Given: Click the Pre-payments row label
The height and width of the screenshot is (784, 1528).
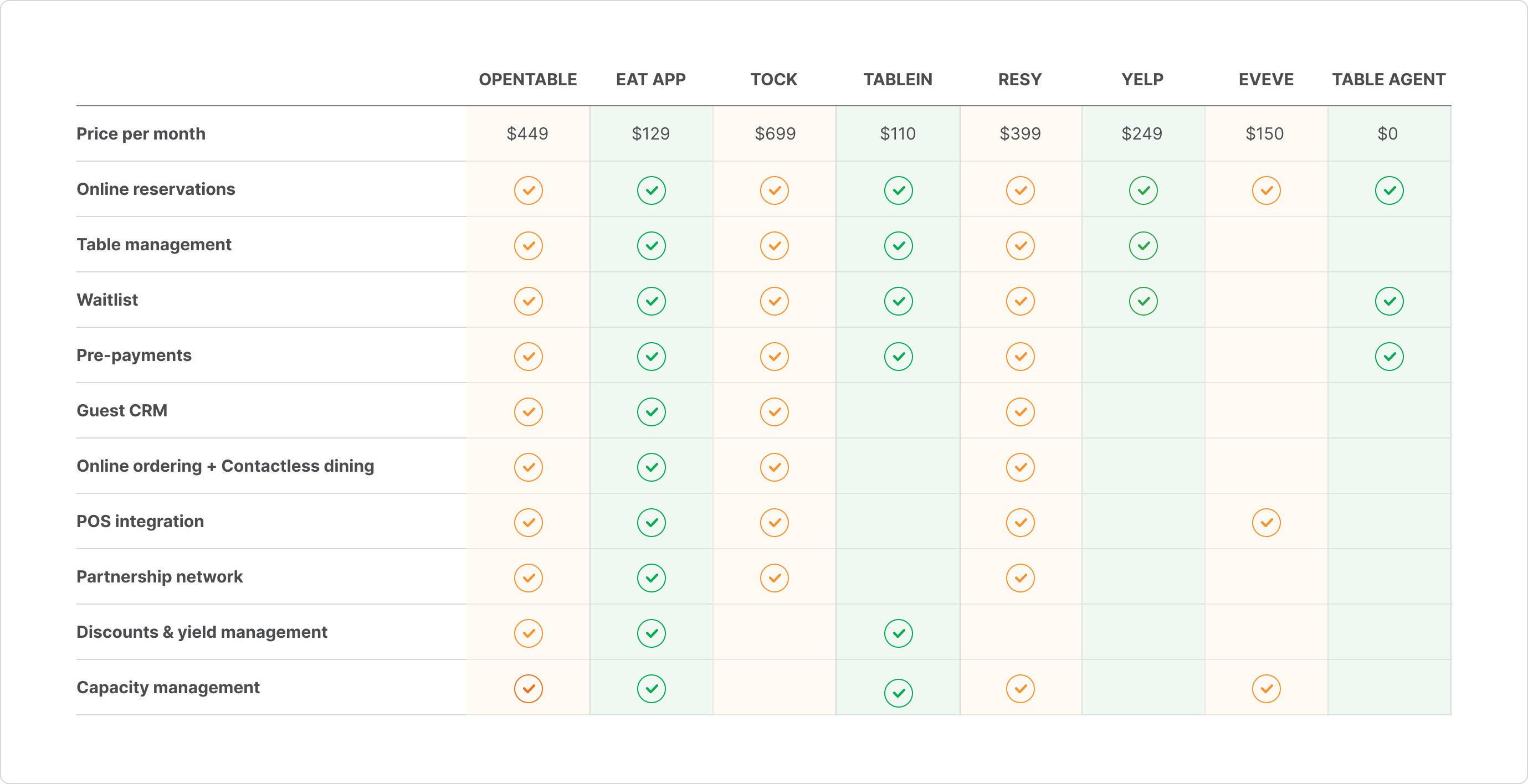Looking at the screenshot, I should coord(134,355).
